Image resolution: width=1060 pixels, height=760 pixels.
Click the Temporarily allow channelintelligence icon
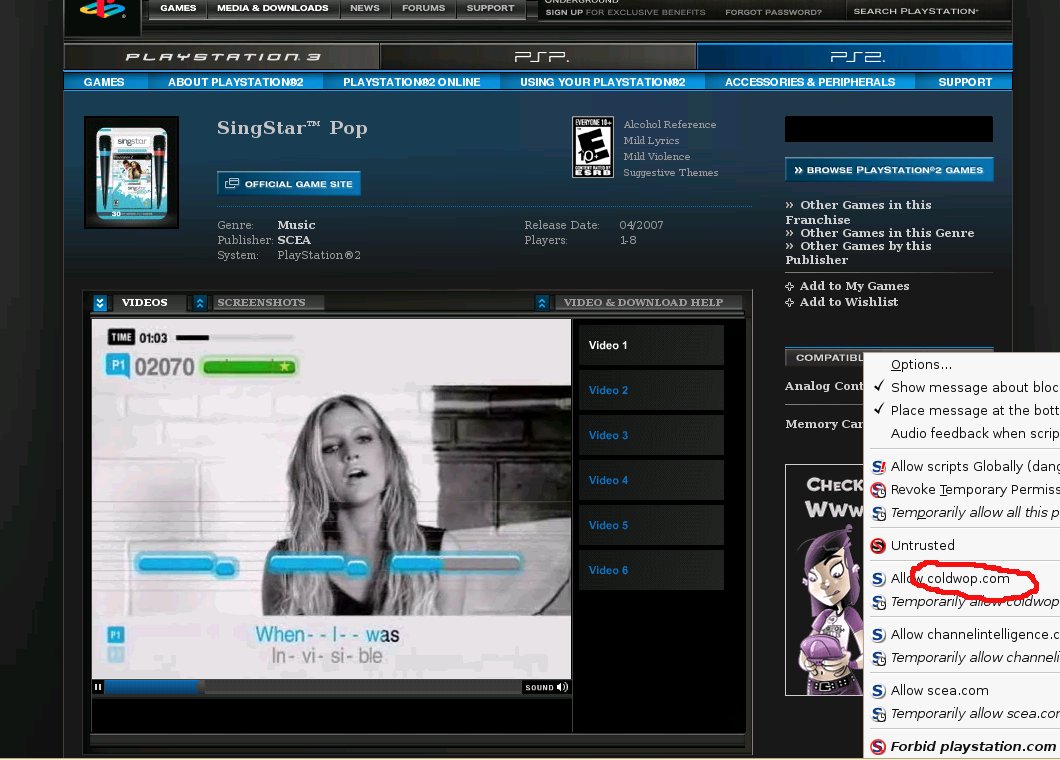tap(878, 658)
